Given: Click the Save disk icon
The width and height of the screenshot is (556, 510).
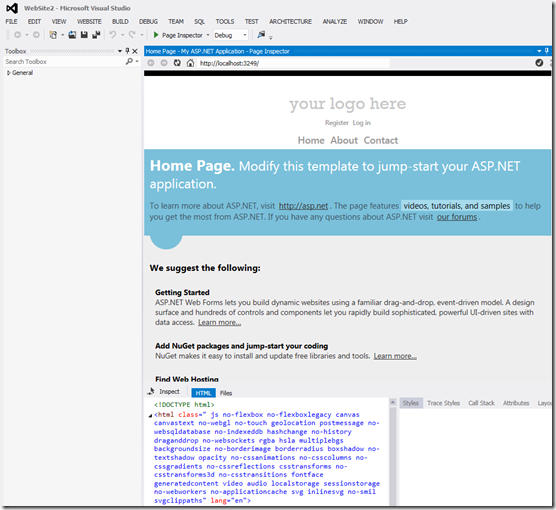Looking at the screenshot, I should tap(84, 35).
